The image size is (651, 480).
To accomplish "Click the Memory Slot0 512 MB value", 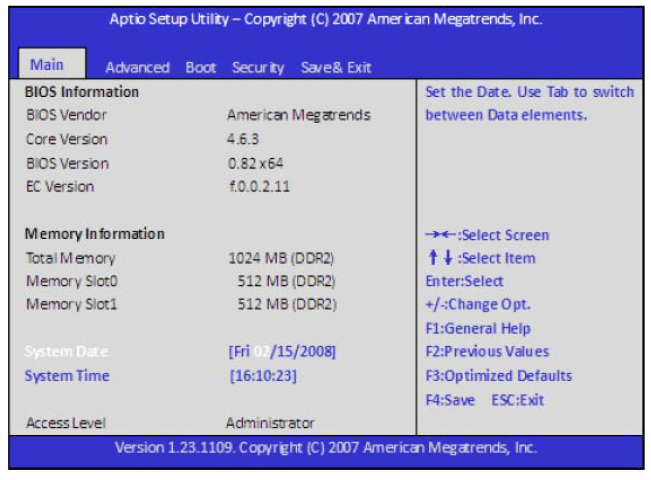I will (286, 282).
